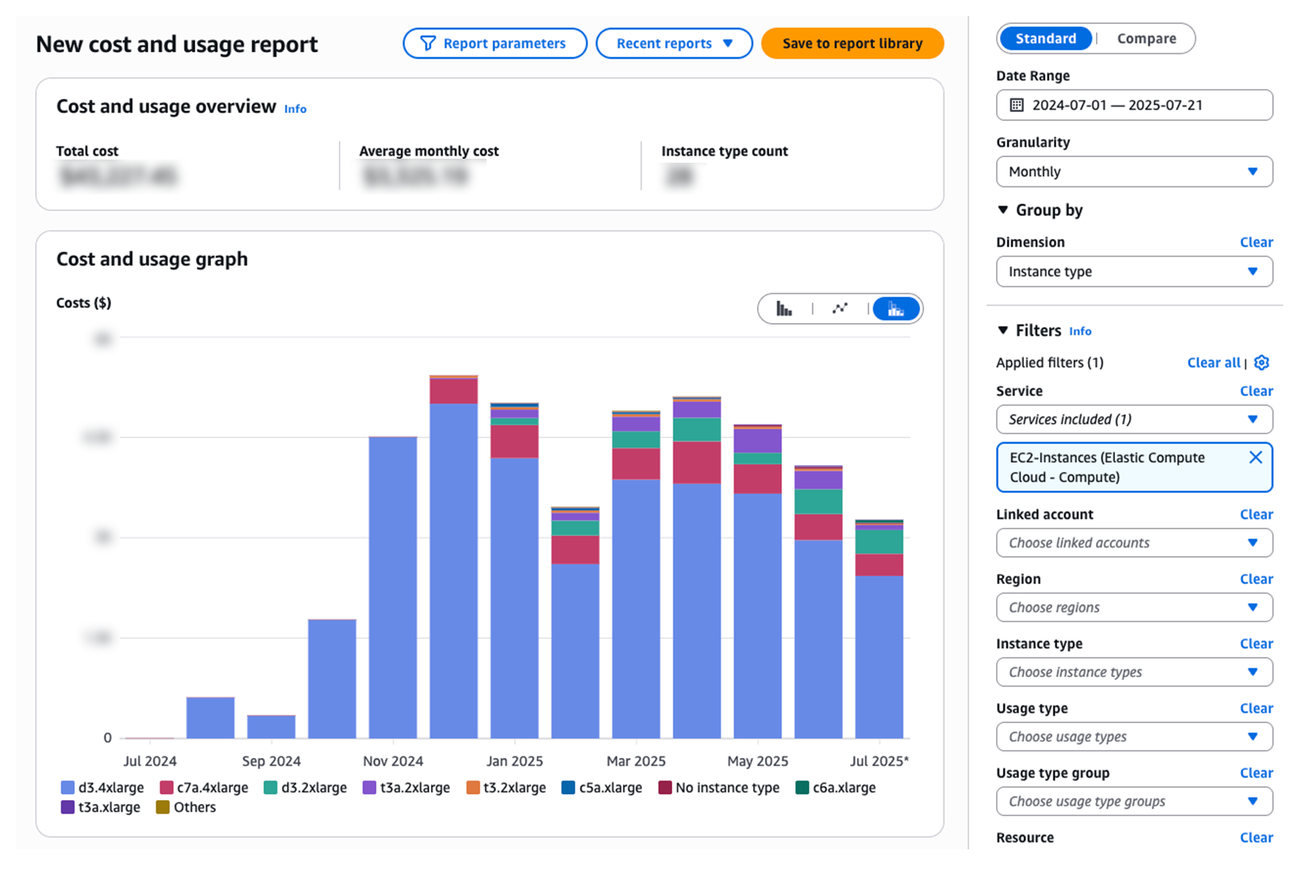Click the t3a.2xlarge legend swatch
Screen dimensions: 1296x873
(369, 788)
